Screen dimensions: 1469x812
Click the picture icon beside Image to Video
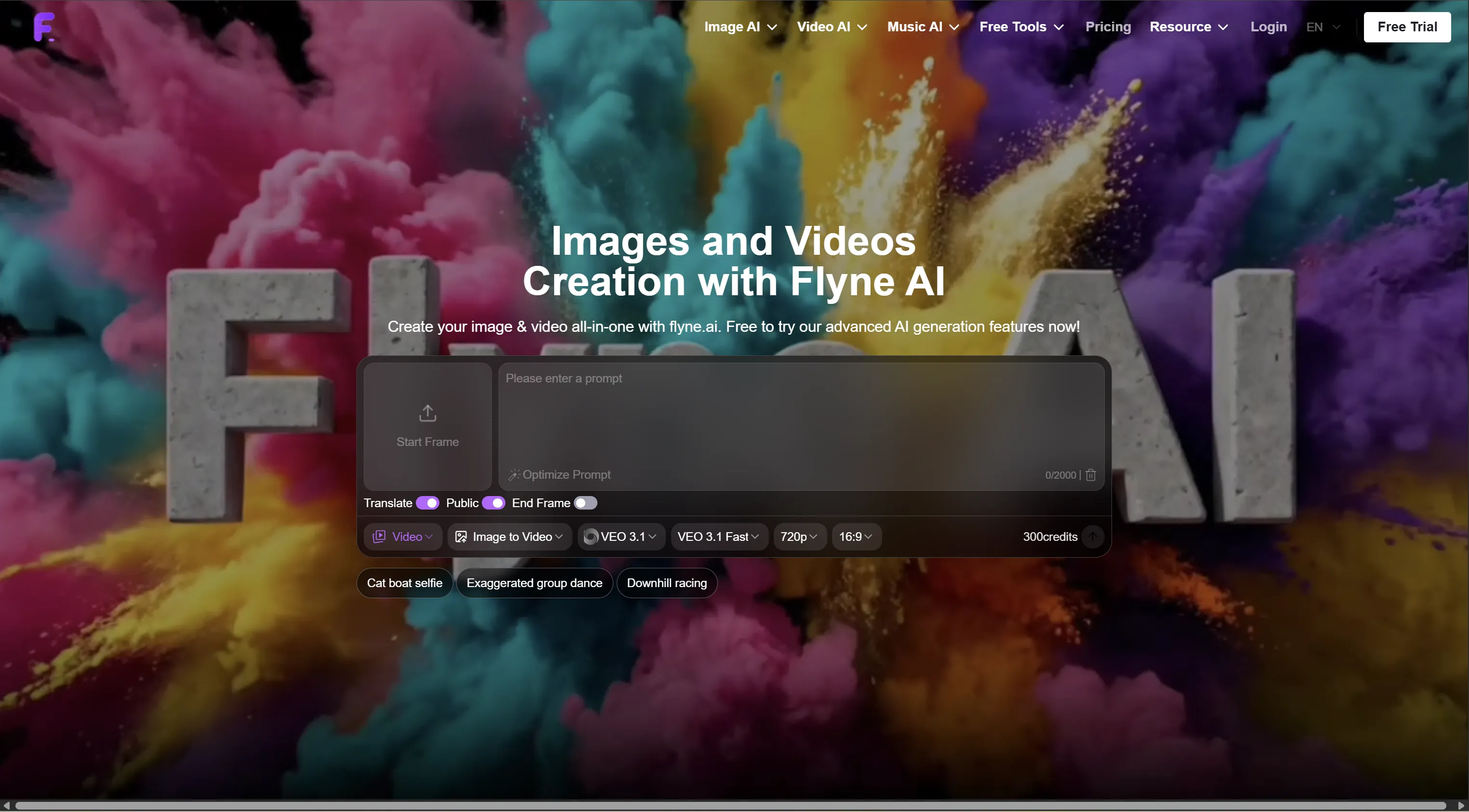click(x=461, y=537)
